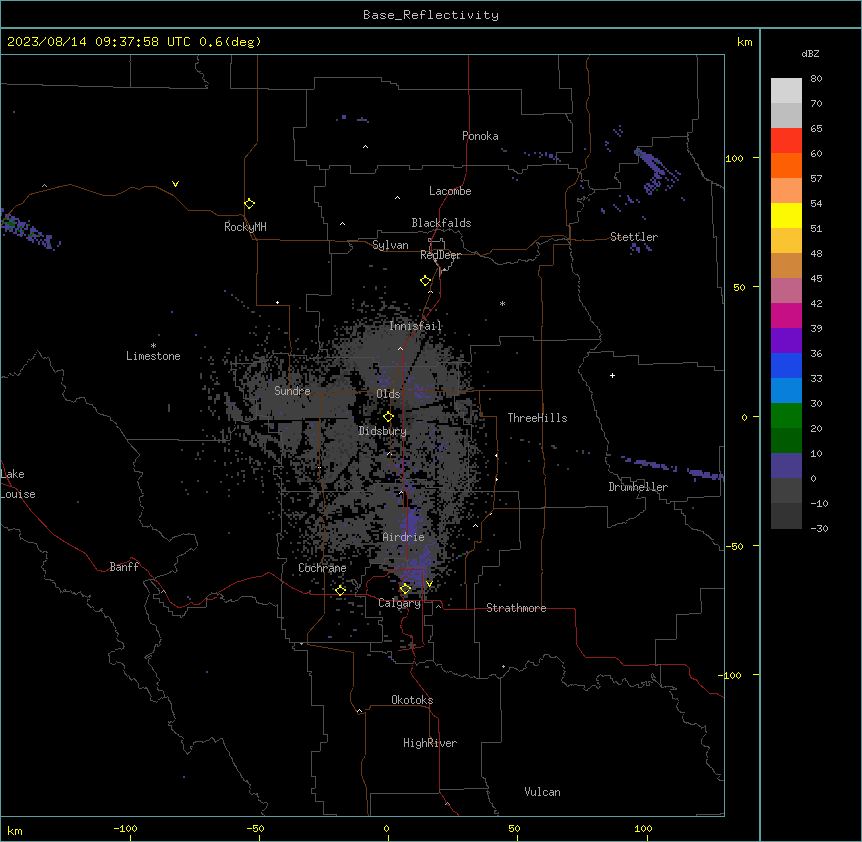This screenshot has height=842, width=862.
Task: Click the Strathmore label
Action: 516,608
